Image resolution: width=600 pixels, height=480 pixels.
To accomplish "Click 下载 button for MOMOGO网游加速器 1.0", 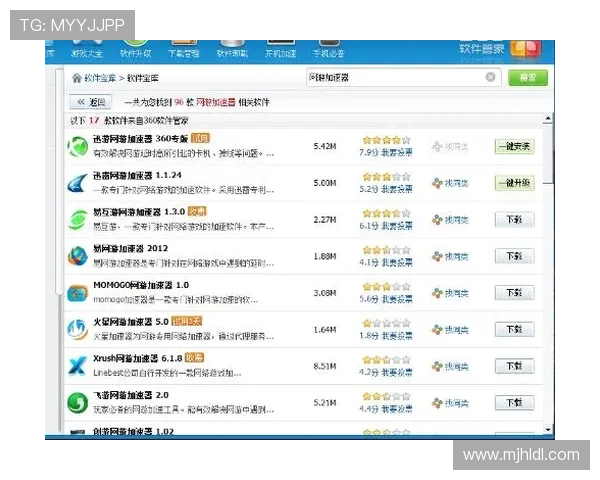I will 514,293.
